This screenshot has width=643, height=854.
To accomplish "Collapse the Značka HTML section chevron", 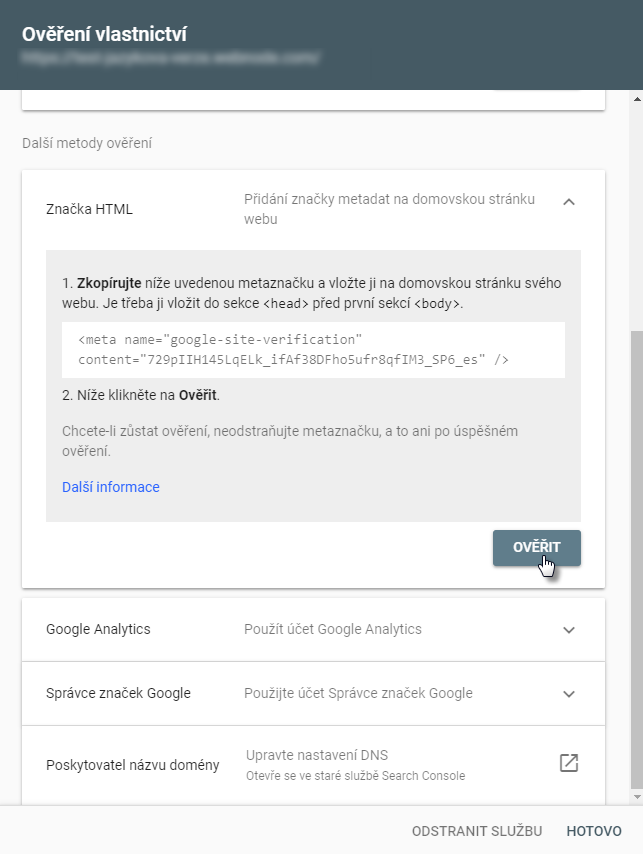I will click(569, 201).
